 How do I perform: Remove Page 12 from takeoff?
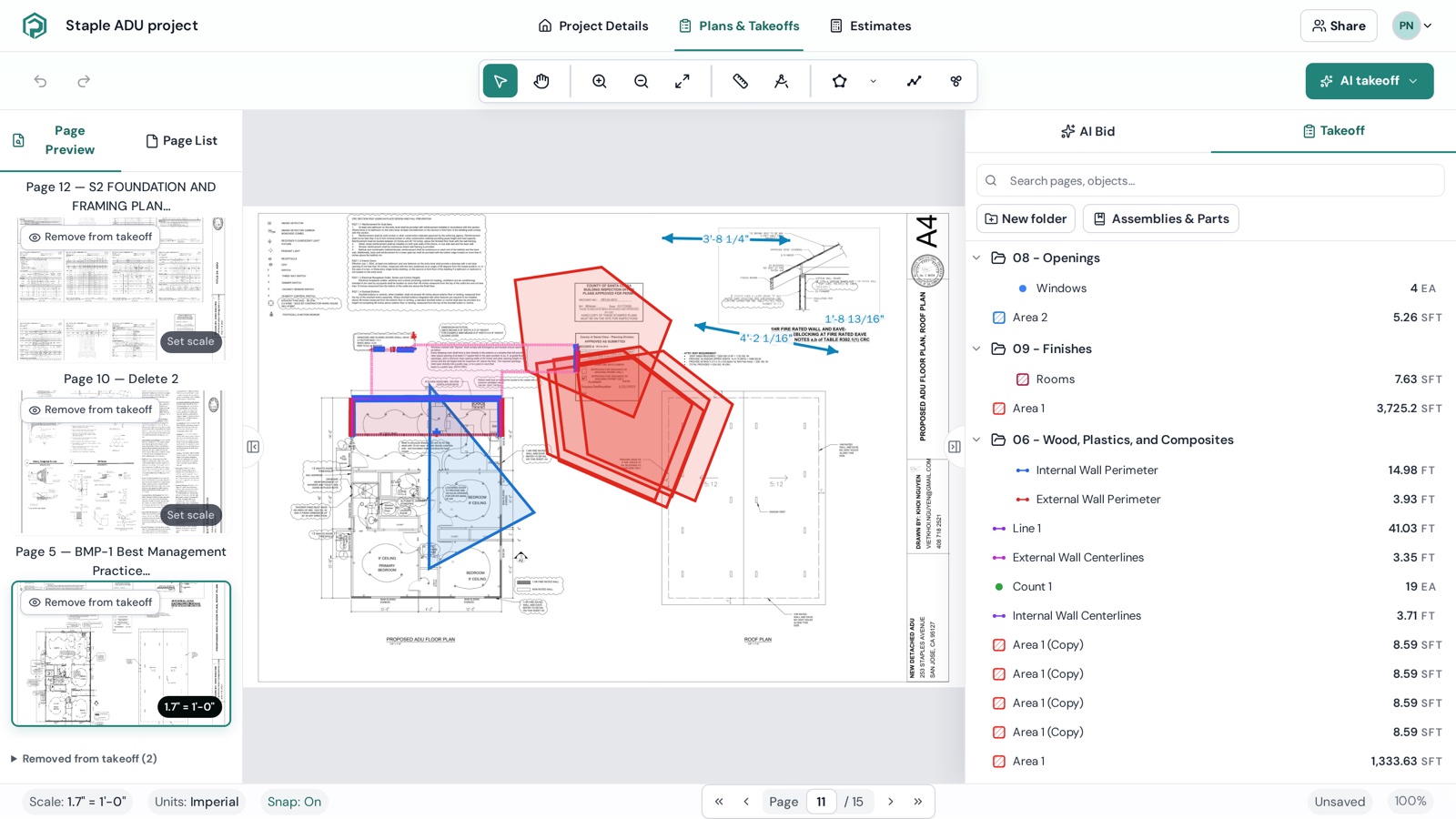(90, 237)
